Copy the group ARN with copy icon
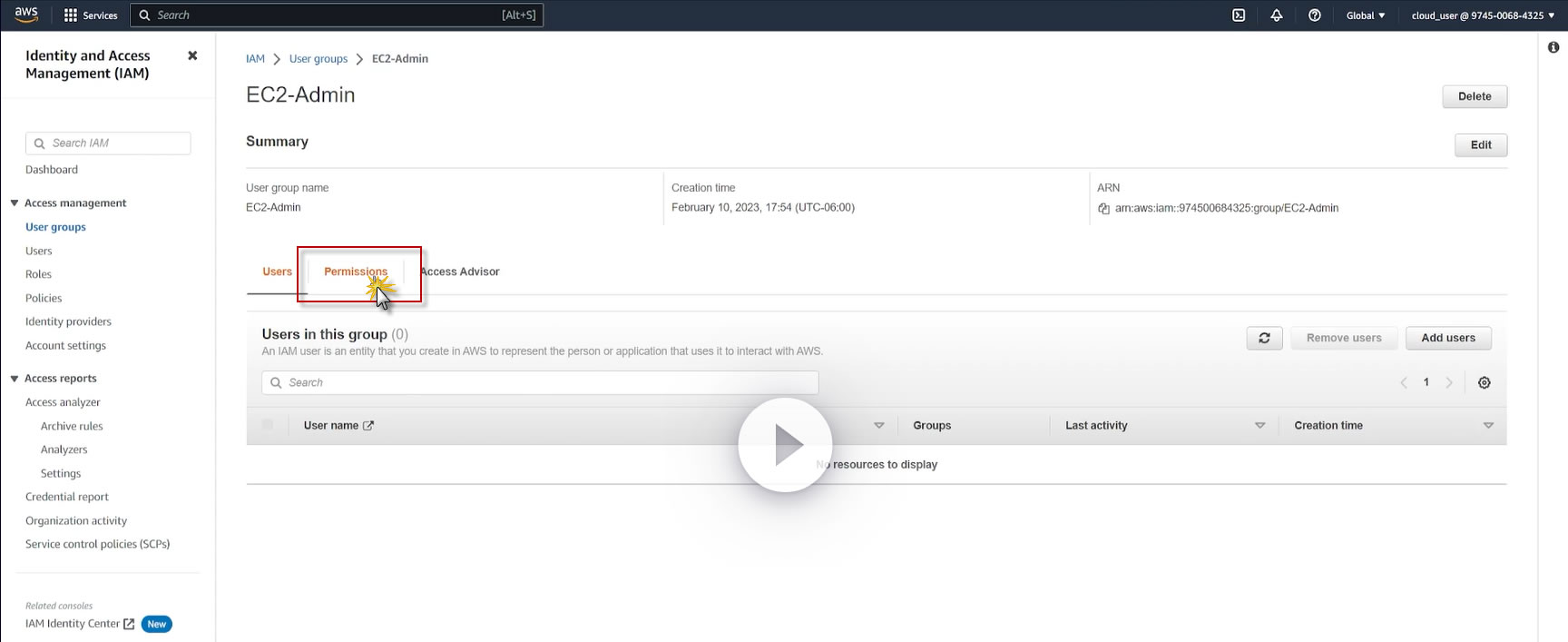 (x=1103, y=208)
